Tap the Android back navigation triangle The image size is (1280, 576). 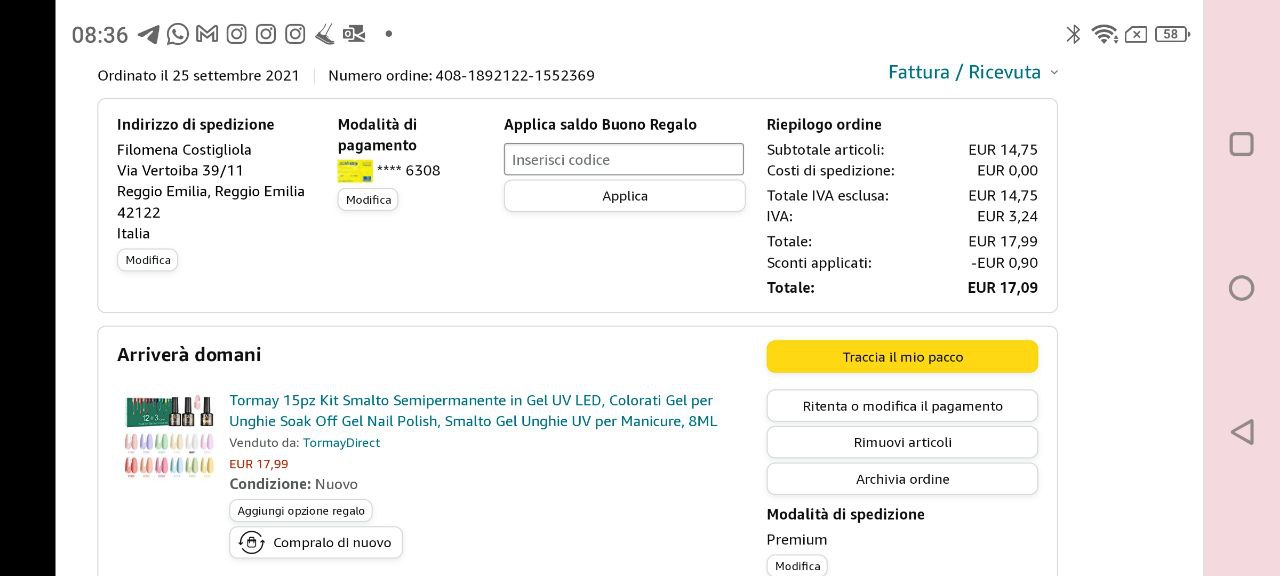pos(1242,432)
